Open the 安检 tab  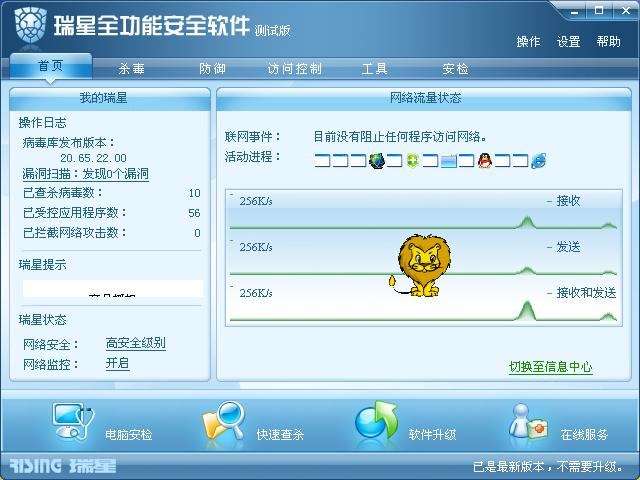point(455,69)
